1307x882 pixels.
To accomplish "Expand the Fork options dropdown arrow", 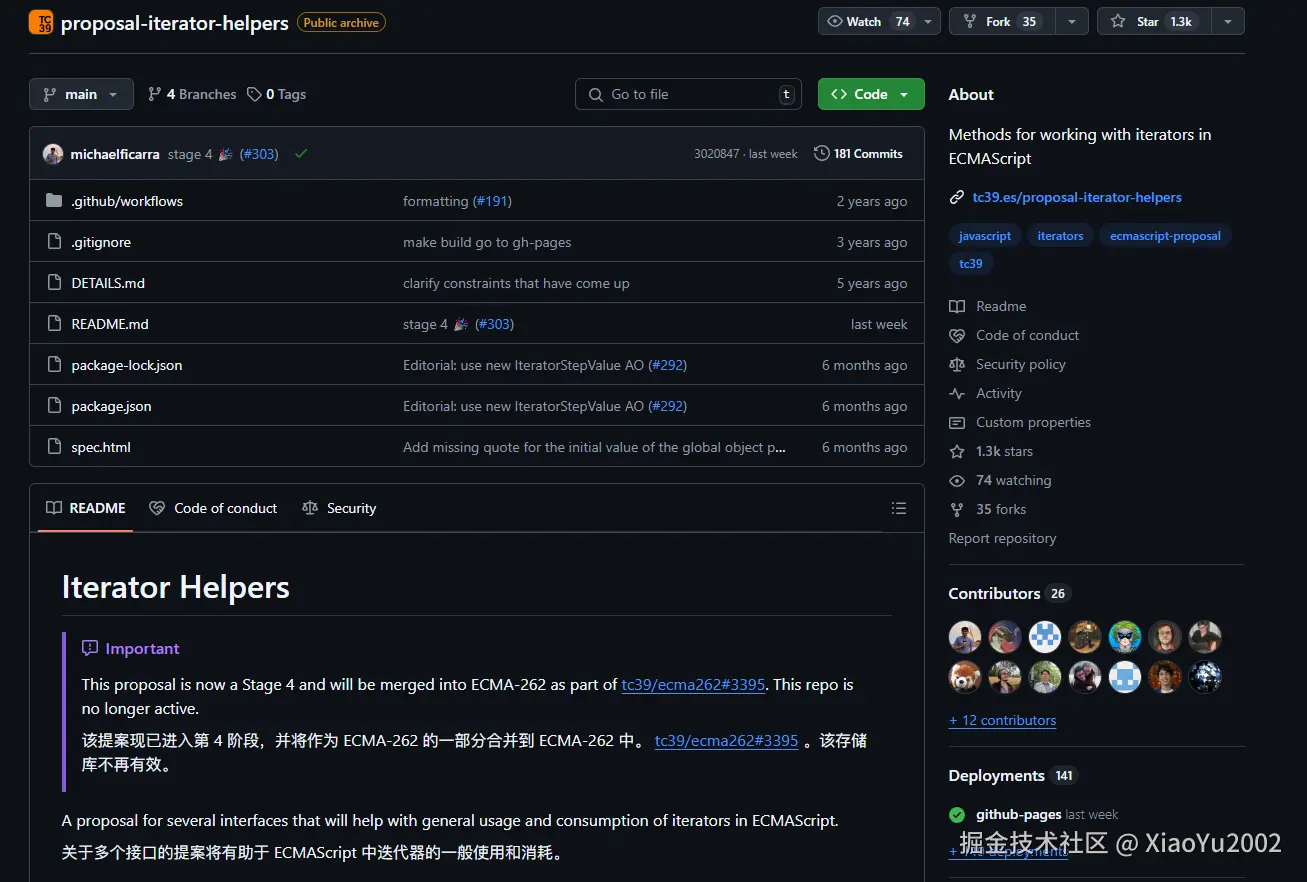I will point(1072,22).
